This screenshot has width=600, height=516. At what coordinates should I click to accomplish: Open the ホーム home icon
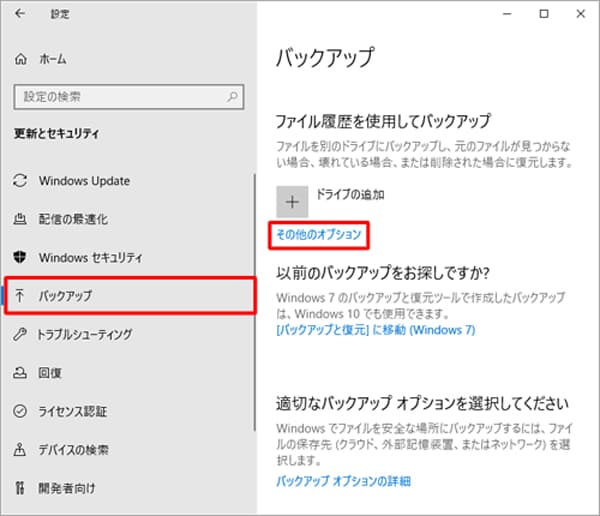(21, 59)
